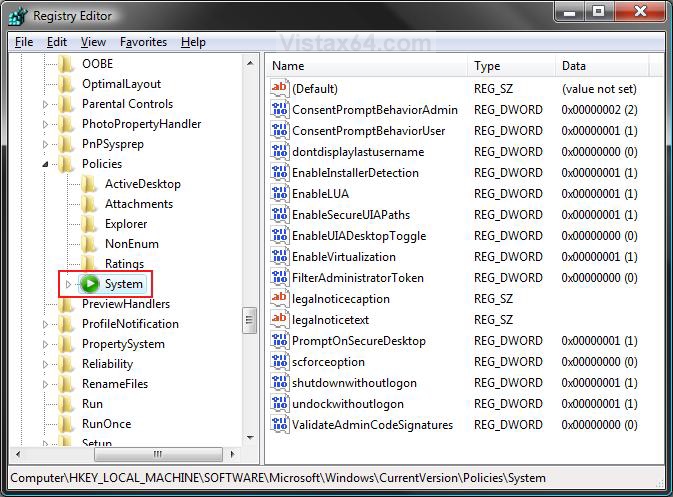Expand the RenameFiles key
Screen dimensions: 673x497
[45, 384]
